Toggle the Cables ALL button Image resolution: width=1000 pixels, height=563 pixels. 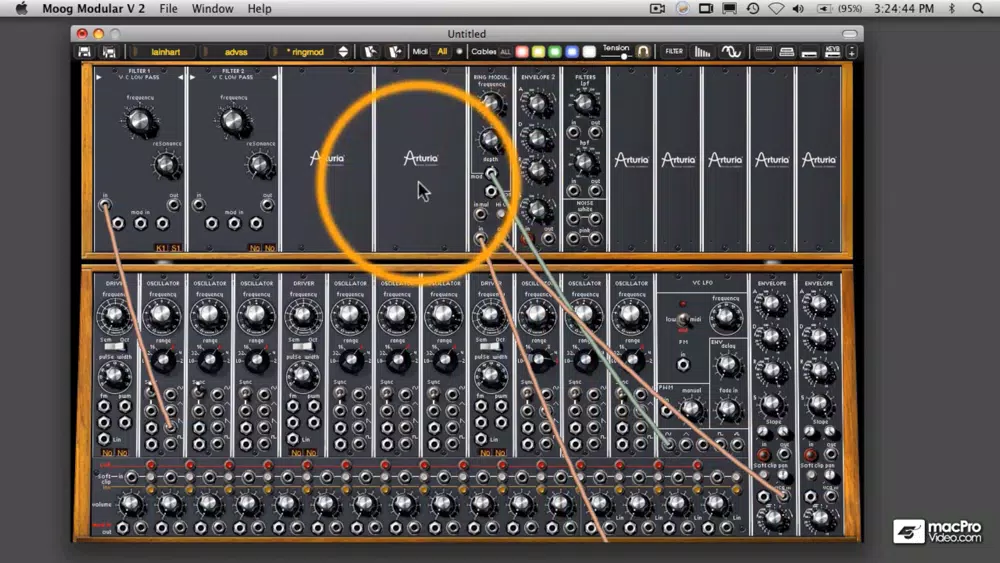tap(505, 52)
